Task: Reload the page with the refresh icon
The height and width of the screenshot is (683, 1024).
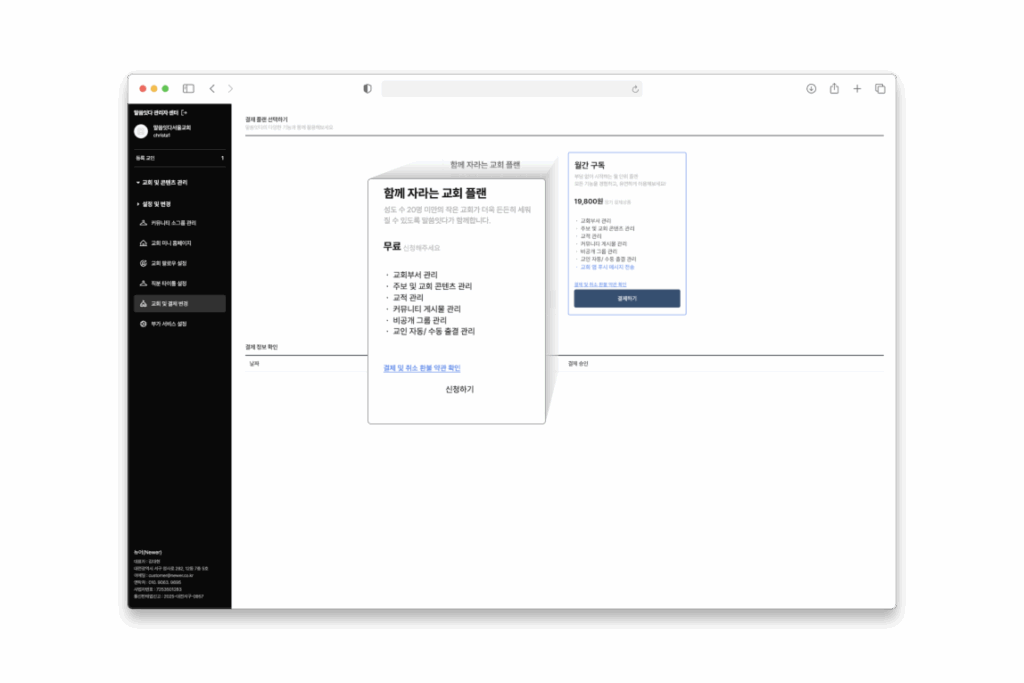Action: [635, 89]
